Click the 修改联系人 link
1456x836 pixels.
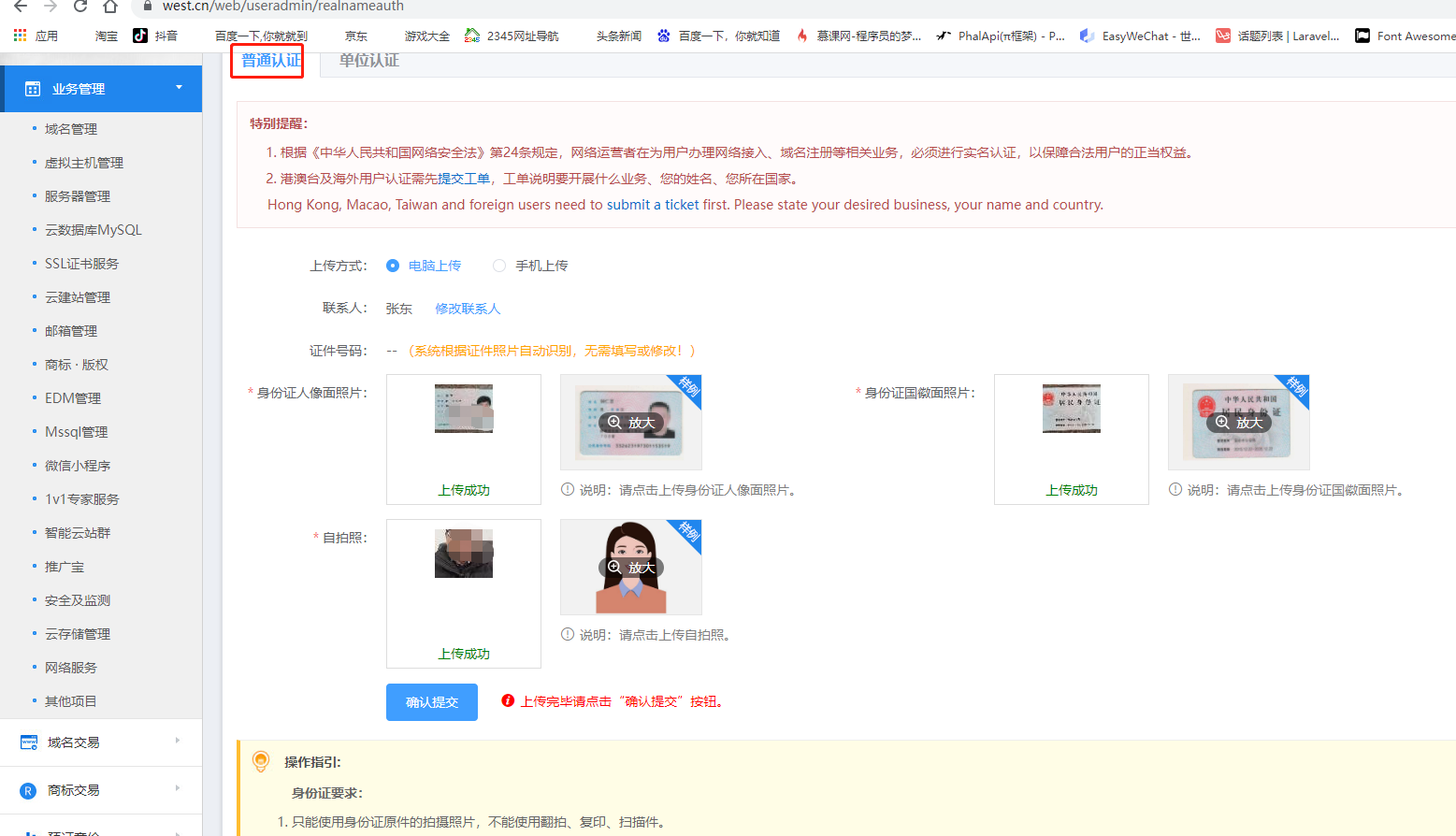pos(468,309)
